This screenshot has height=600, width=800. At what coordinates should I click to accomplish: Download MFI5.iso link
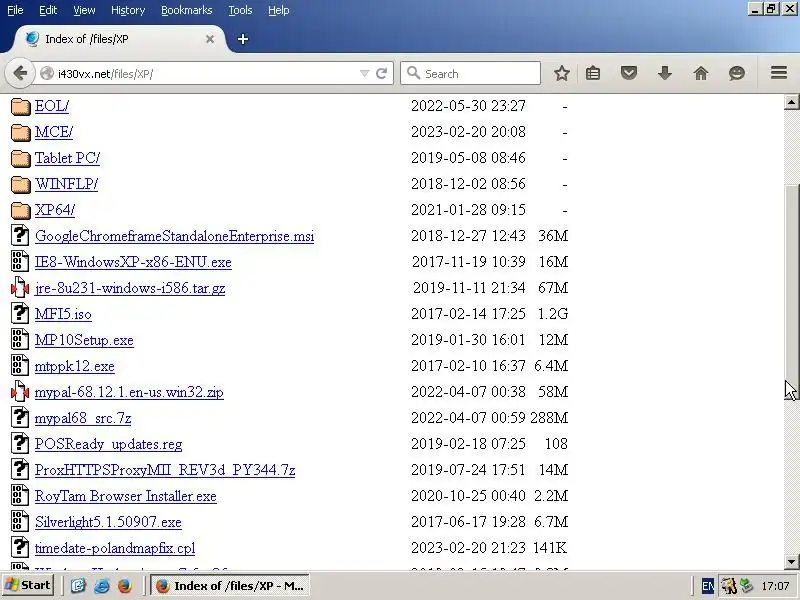click(63, 314)
